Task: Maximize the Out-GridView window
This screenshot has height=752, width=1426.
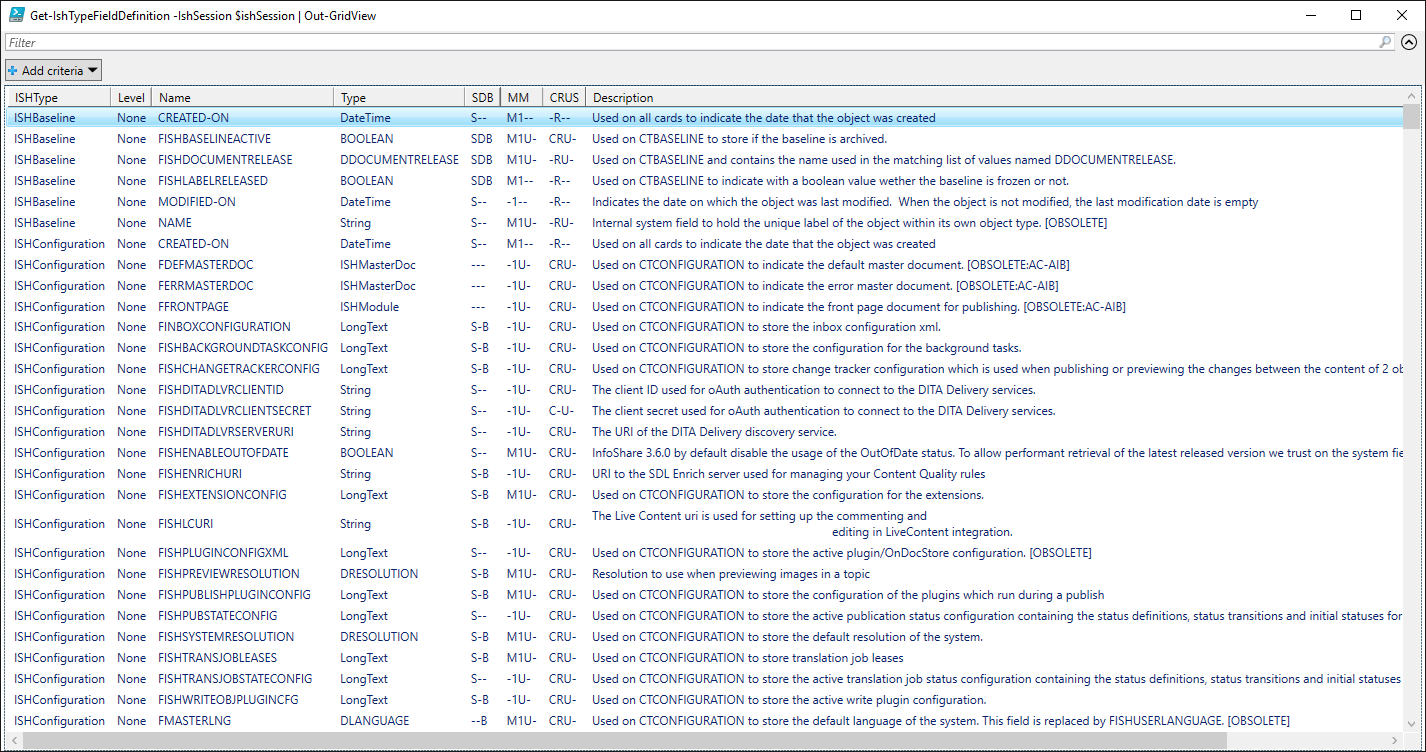Action: (1356, 15)
